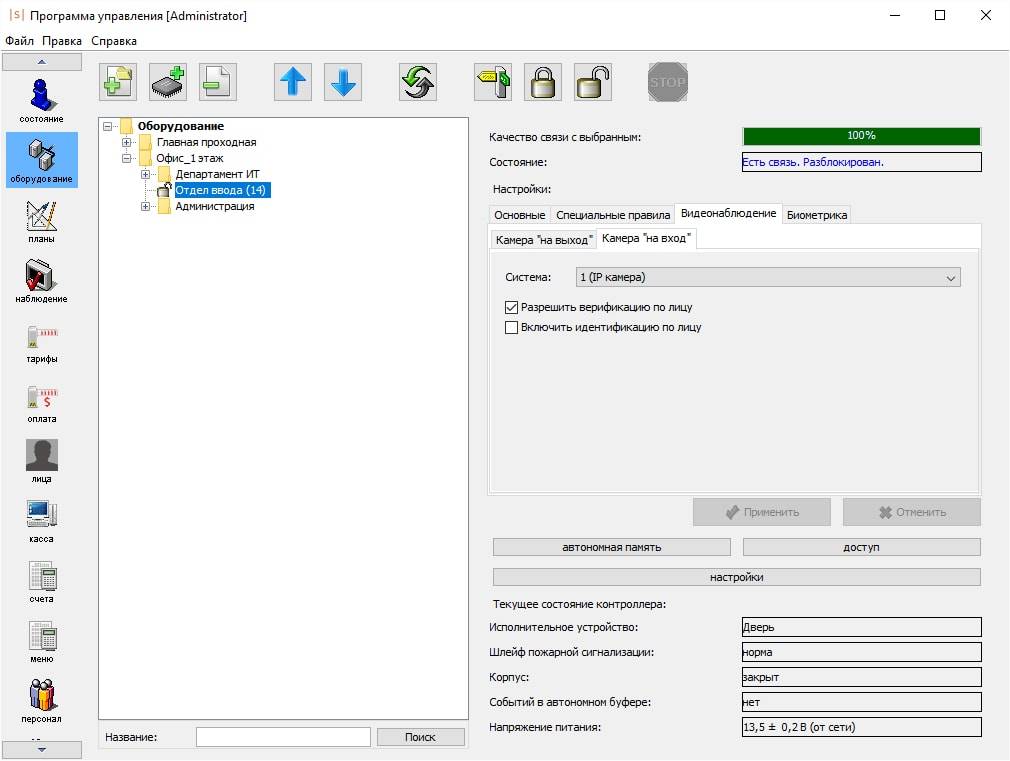Expand the «Администрация» tree node
The width and height of the screenshot is (1010, 761).
tap(146, 207)
